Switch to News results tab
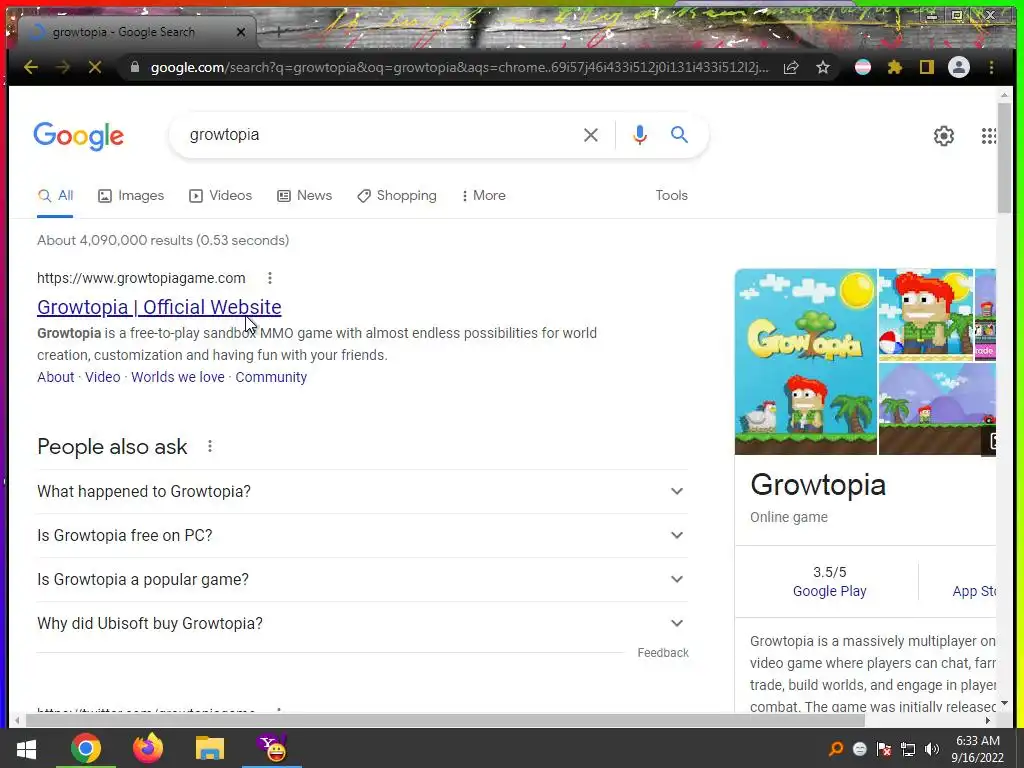Screen dimensions: 1024x768 pos(304,195)
